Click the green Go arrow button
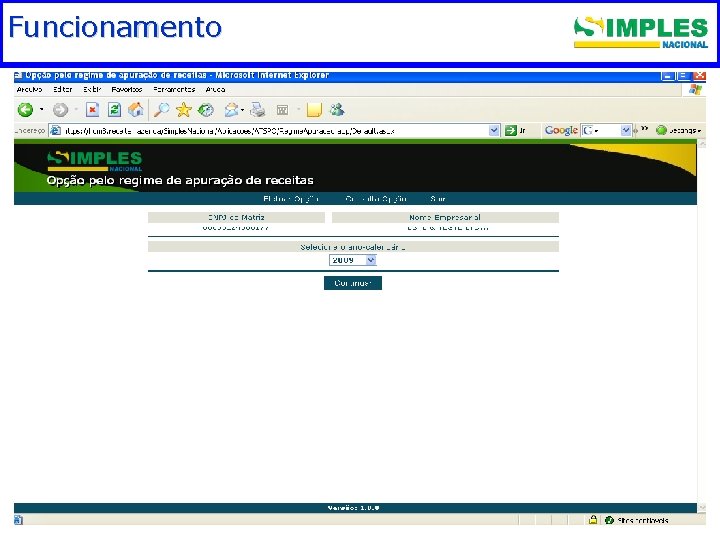The image size is (720, 540). pos(511,130)
